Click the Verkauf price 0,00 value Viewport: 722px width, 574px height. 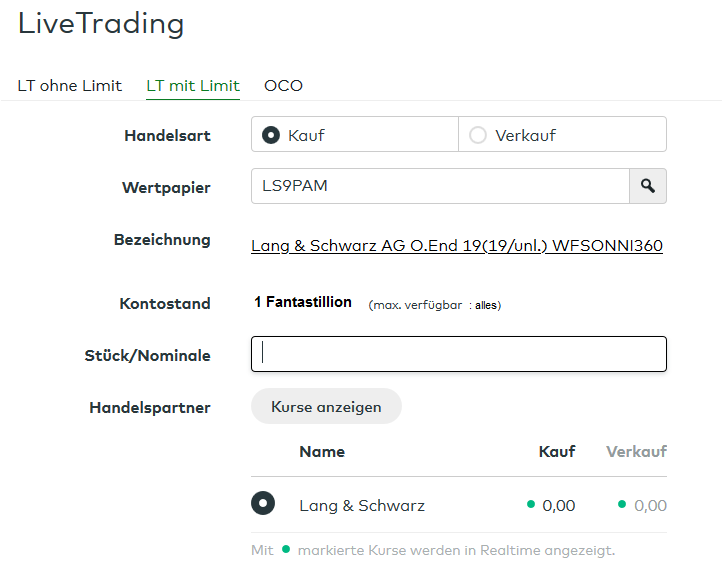click(650, 505)
